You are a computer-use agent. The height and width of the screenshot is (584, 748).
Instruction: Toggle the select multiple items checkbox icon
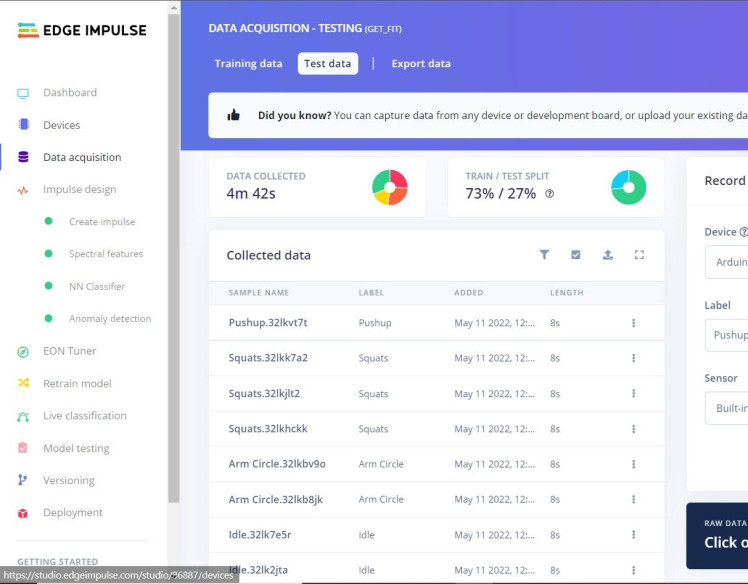[x=576, y=255]
